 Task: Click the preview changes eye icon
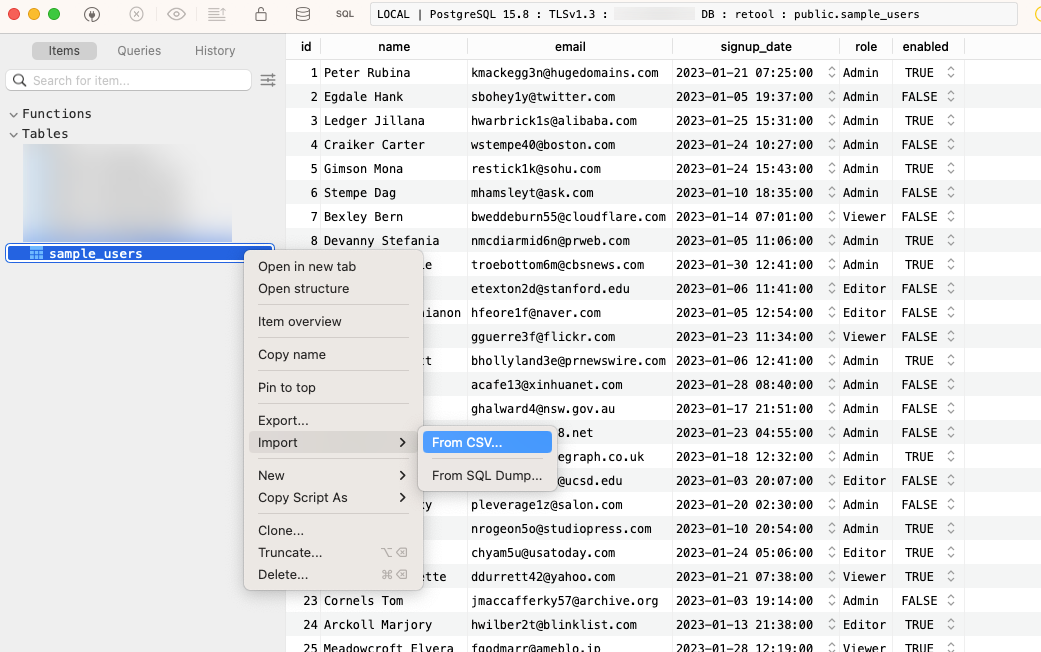pos(177,14)
